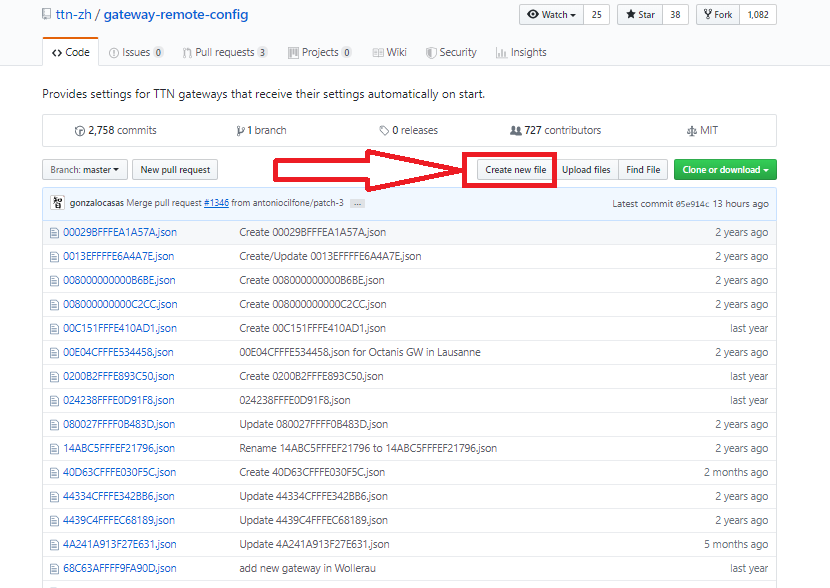
Task: Click Create new file
Action: [516, 169]
